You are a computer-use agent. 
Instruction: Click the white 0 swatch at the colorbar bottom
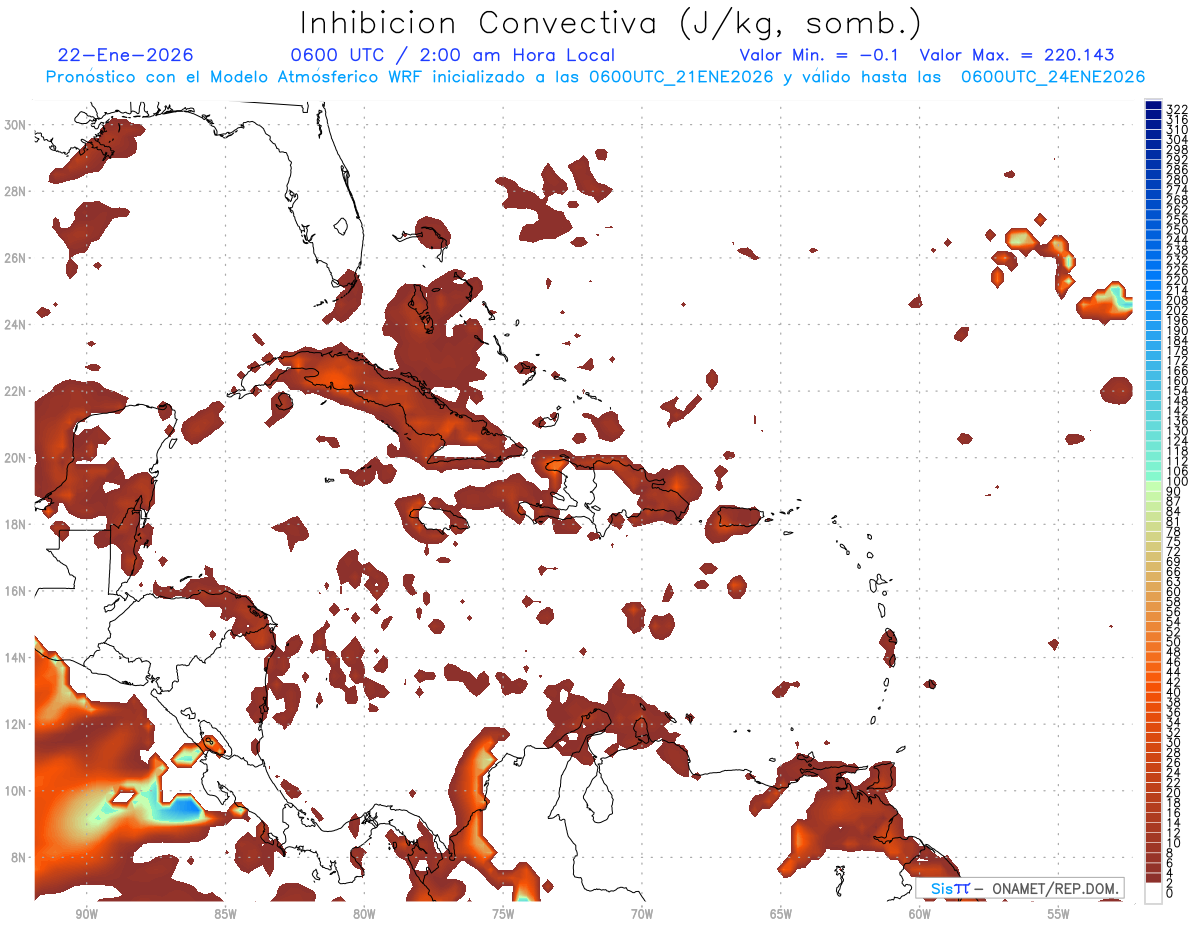pos(1153,891)
